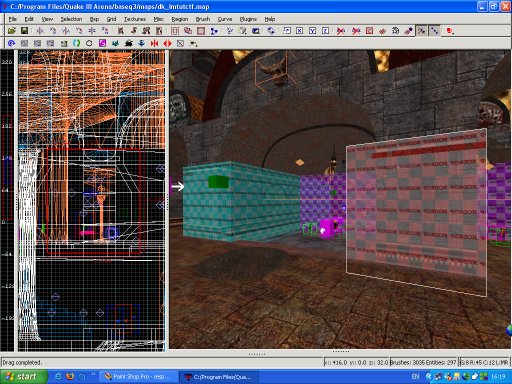512x384 pixels.
Task: Click first crossed-out red don't-select icon
Action: (x=341, y=31)
